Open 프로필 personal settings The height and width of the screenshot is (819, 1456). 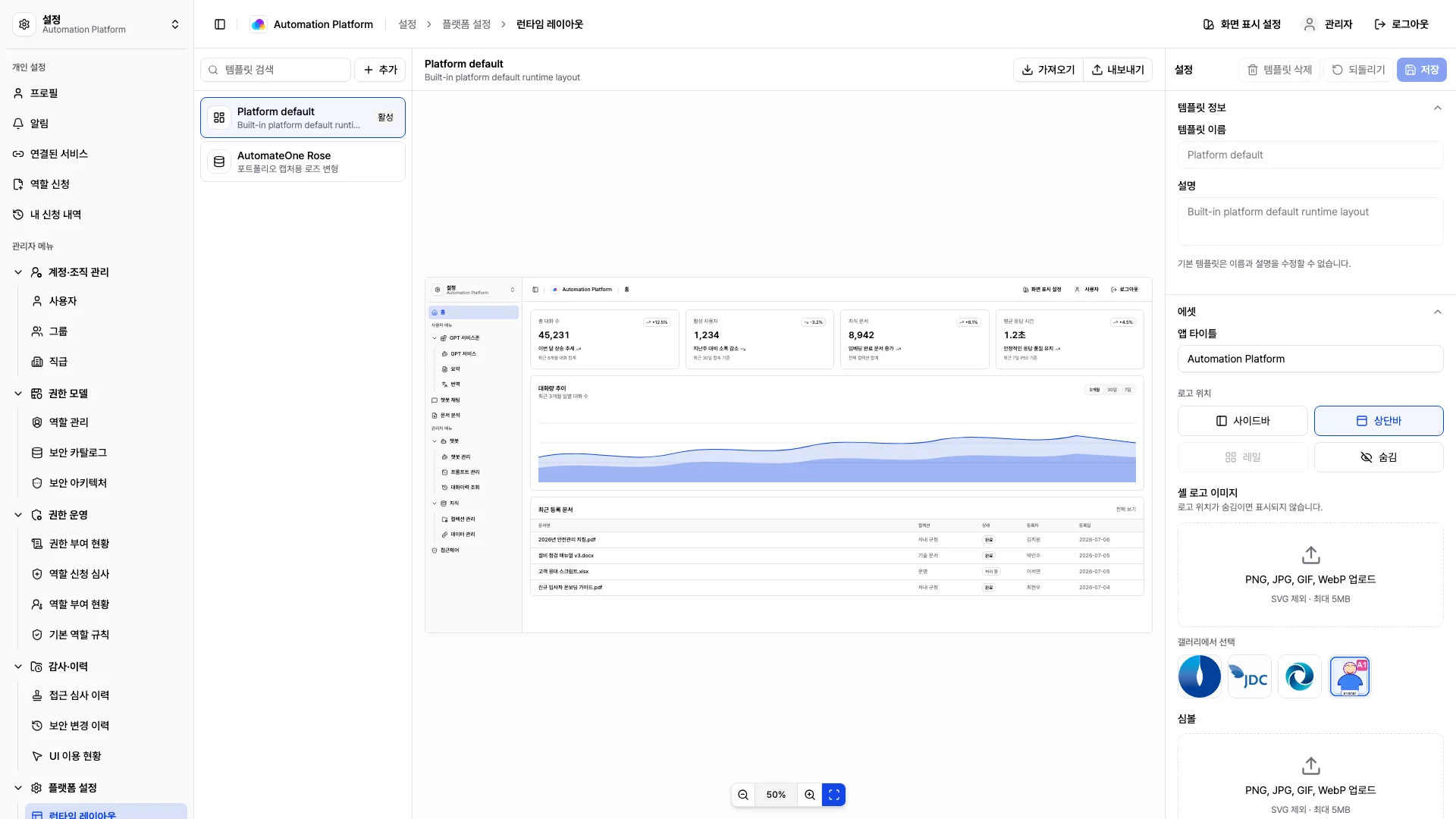[x=96, y=93]
